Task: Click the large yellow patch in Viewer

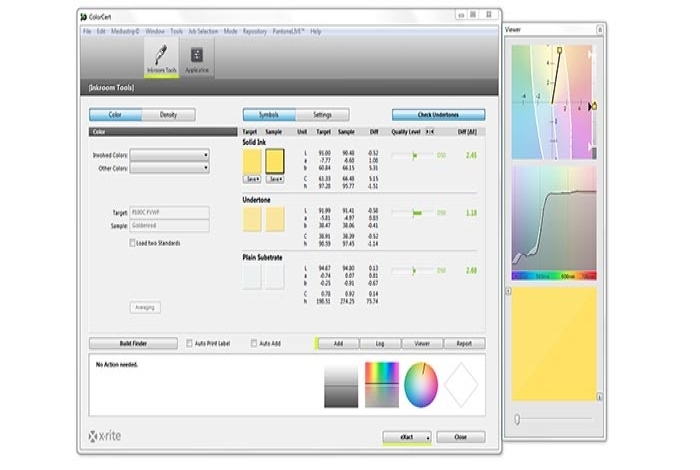Action: (x=554, y=344)
